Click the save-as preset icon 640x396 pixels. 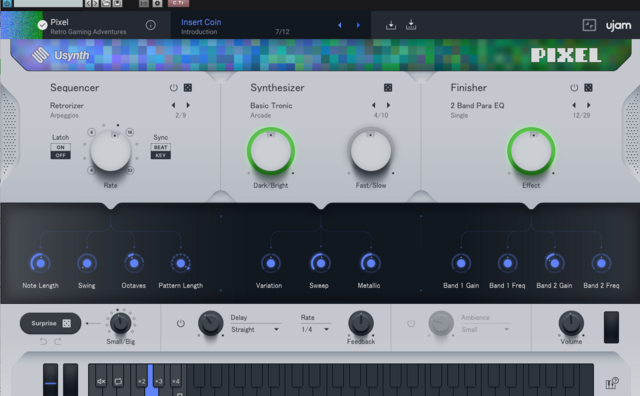[x=411, y=25]
